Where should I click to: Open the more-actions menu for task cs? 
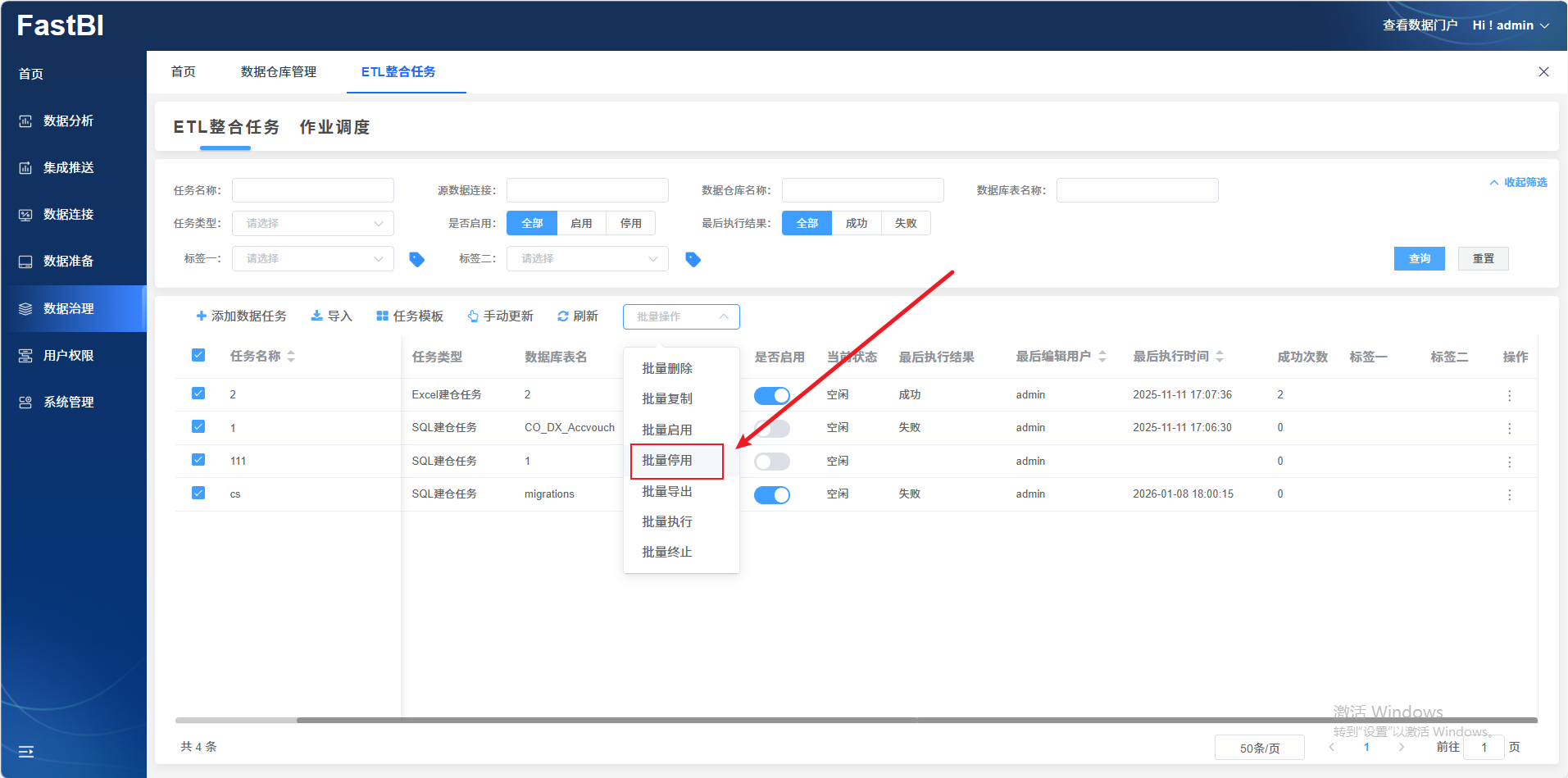(1509, 494)
